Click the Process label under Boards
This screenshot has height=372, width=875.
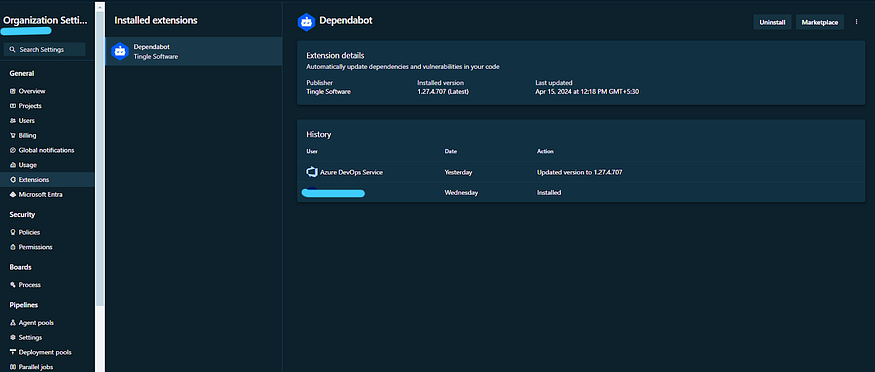[30, 285]
